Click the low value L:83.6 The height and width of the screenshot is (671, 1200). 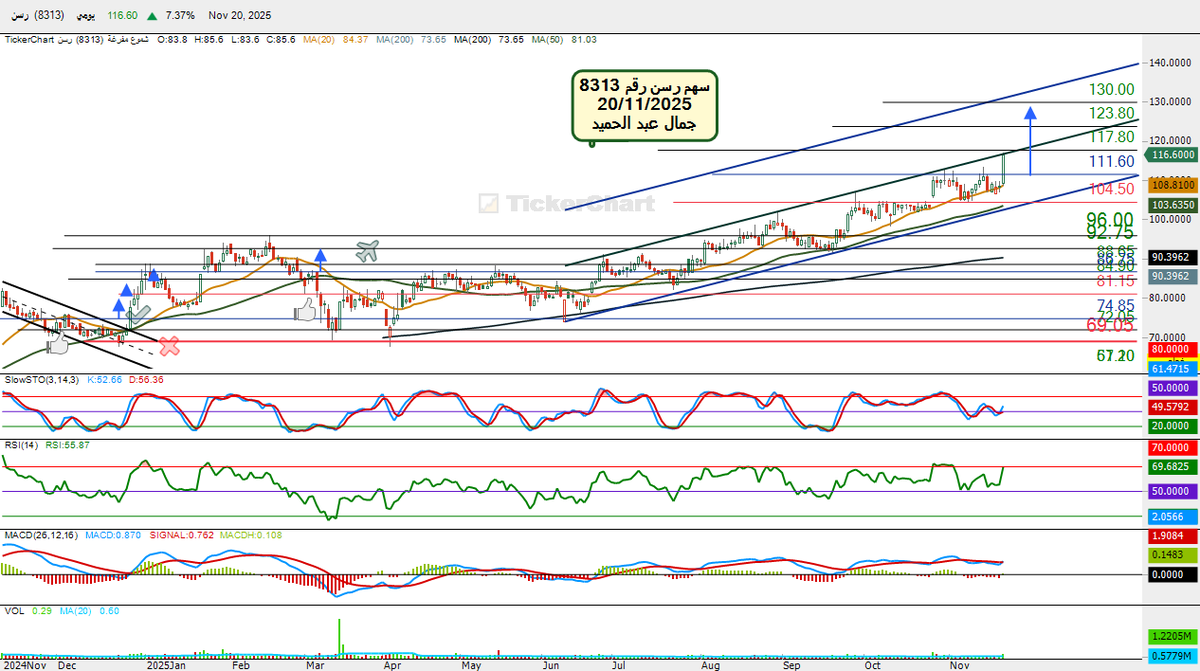point(244,39)
